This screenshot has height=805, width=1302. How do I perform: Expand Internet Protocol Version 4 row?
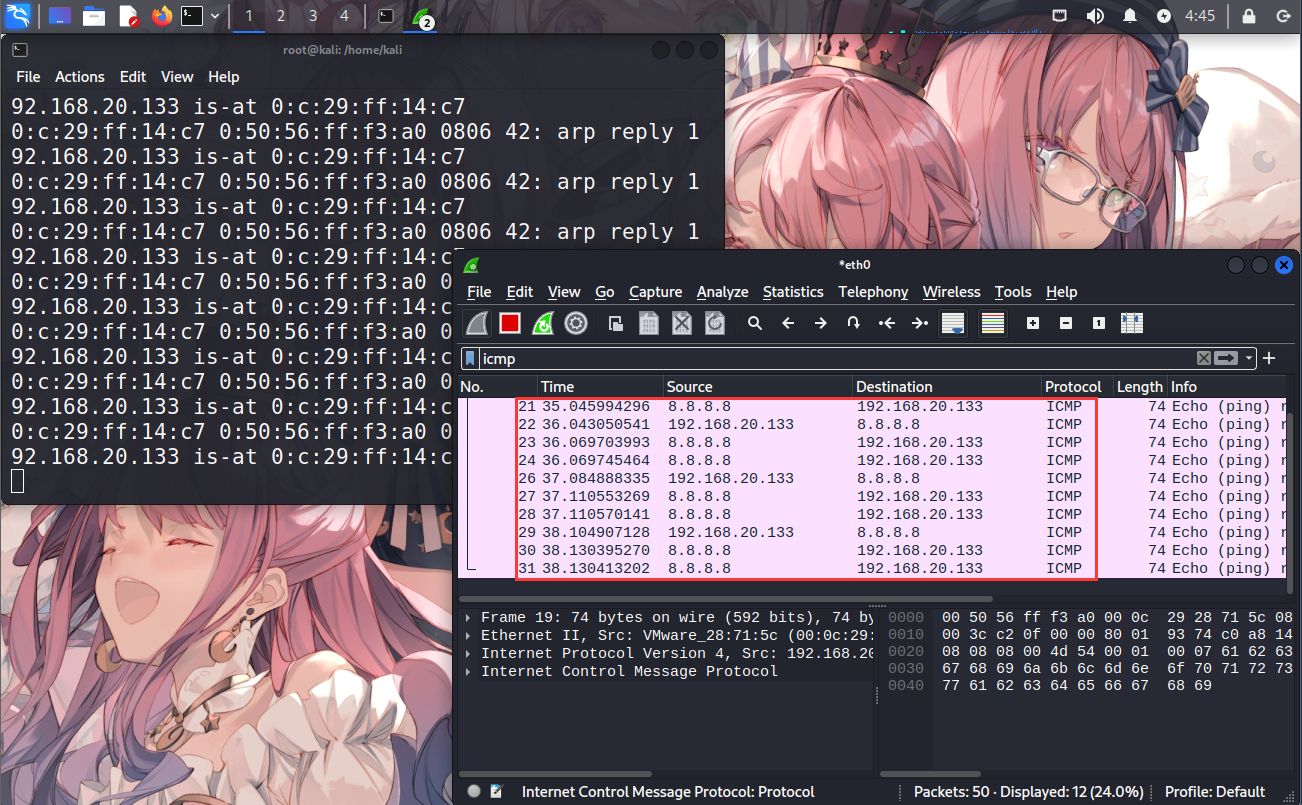[468, 654]
